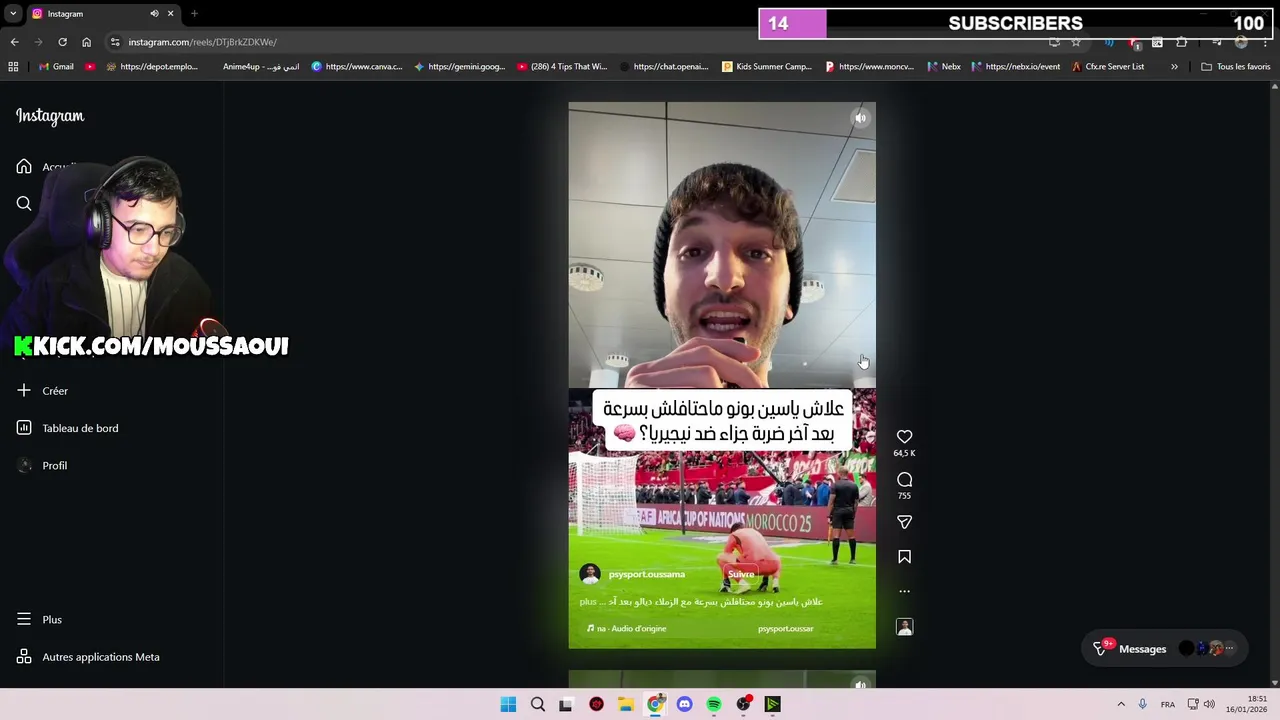Open the Kids Summer Camp bookmark
Screen dimensions: 1280x720
[x=767, y=67]
